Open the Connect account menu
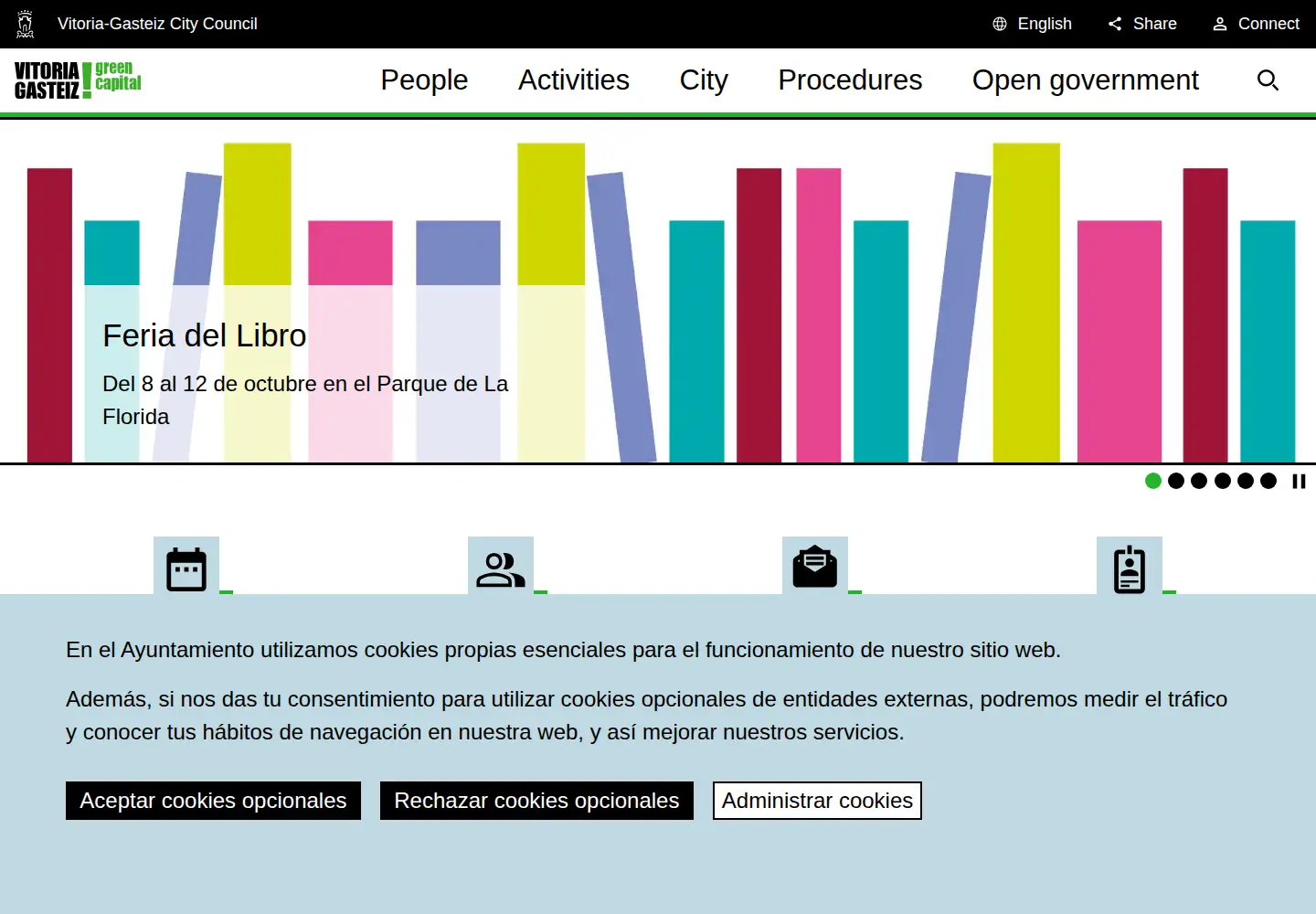 1256,24
